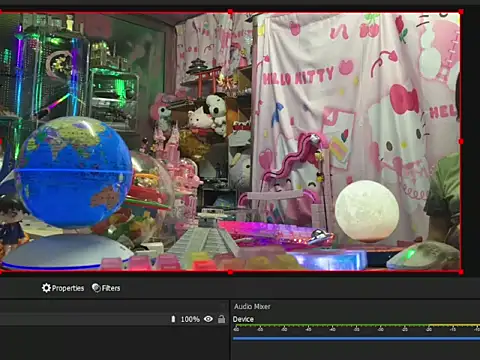This screenshot has height=360, width=480.
Task: Click the top-right red transform handle
Action: coord(461,12)
